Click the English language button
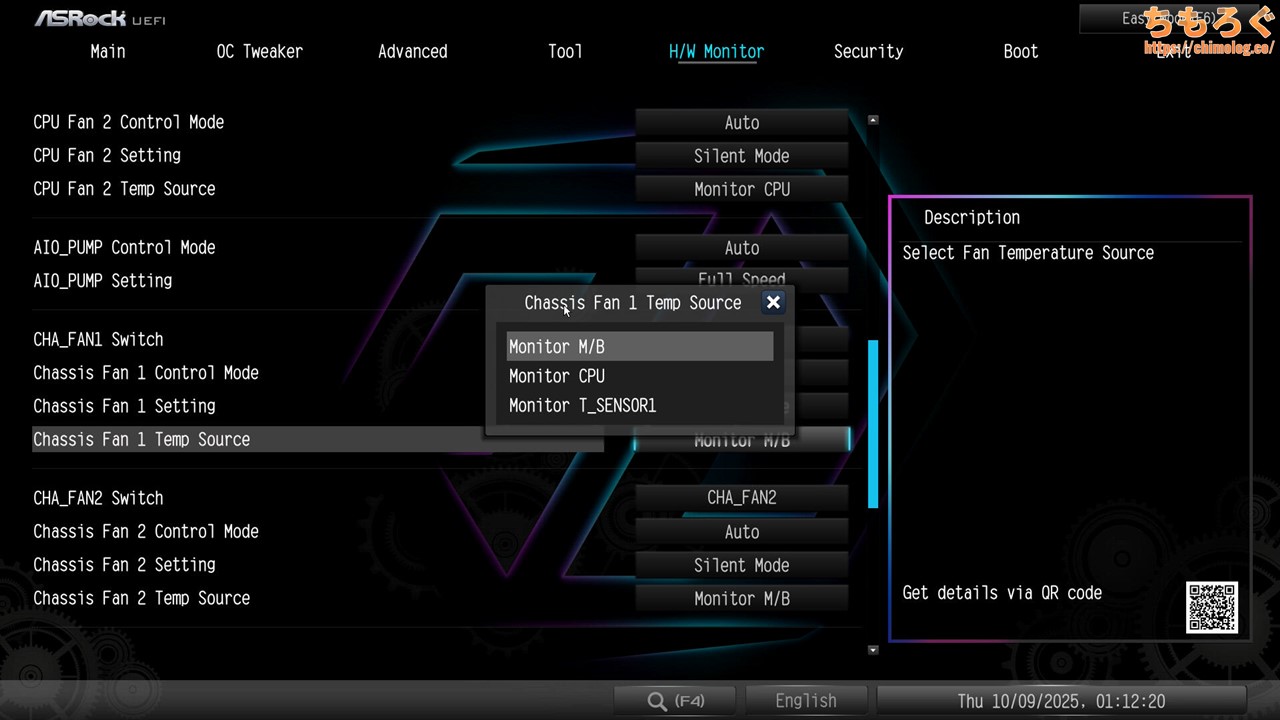This screenshot has height=720, width=1280. click(805, 701)
